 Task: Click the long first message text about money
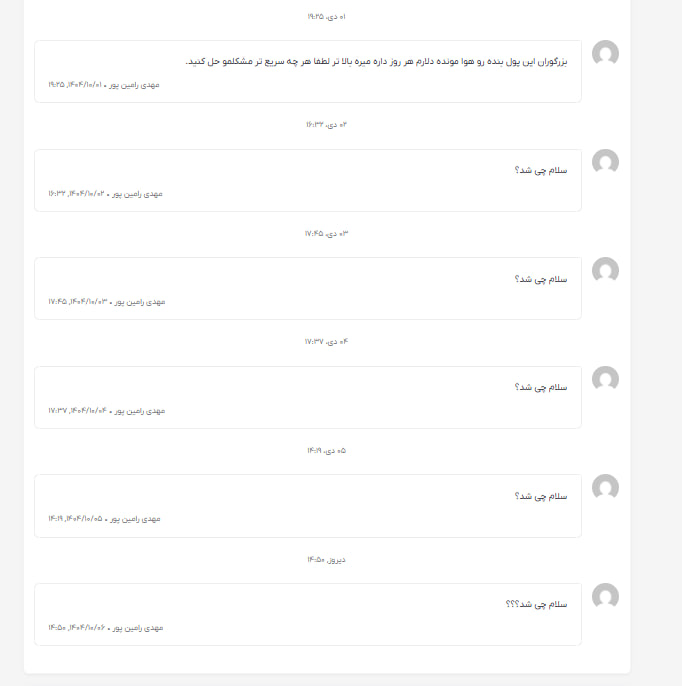click(376, 61)
